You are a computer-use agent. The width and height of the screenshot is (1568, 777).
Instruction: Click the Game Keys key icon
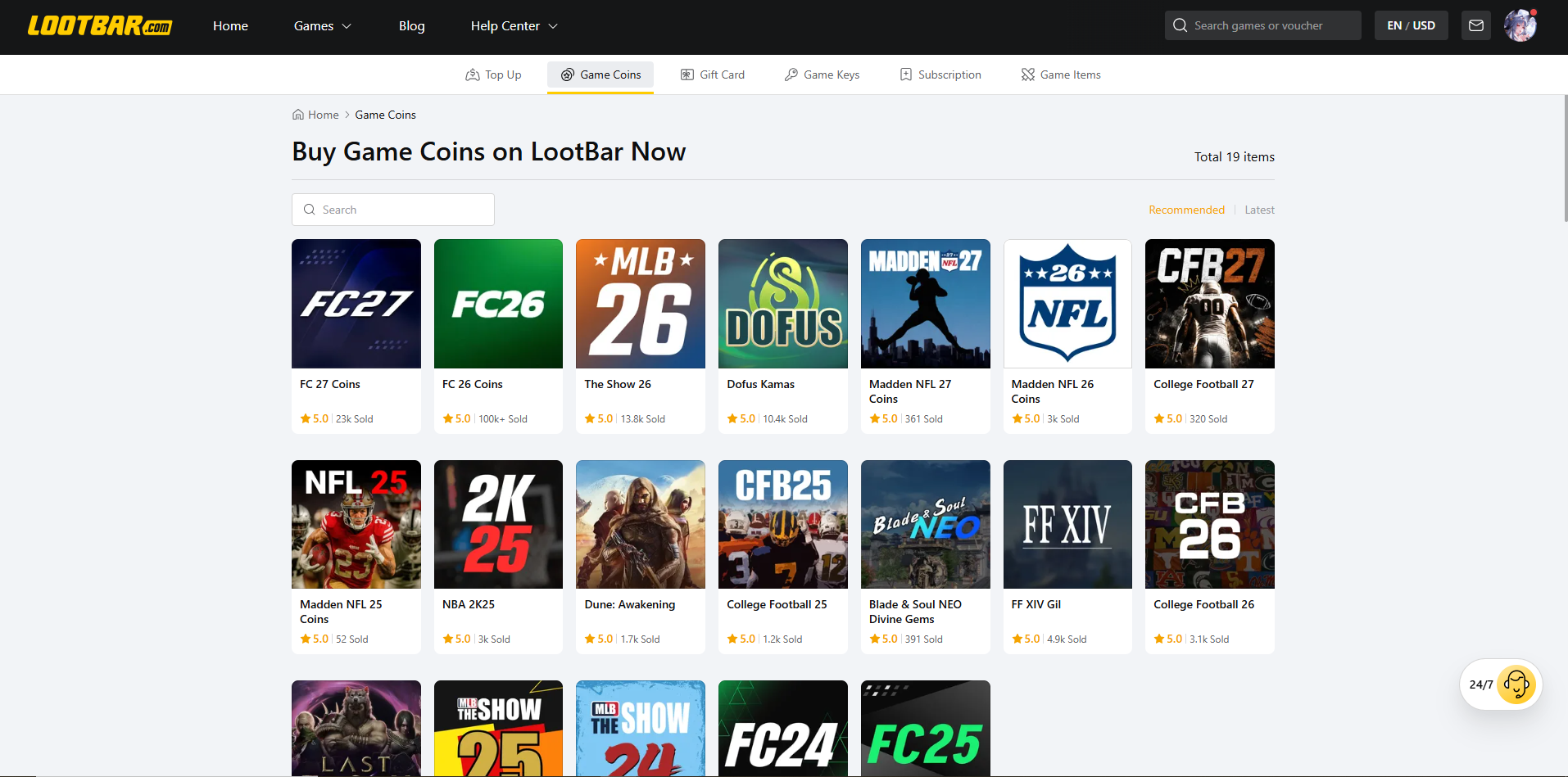[791, 75]
